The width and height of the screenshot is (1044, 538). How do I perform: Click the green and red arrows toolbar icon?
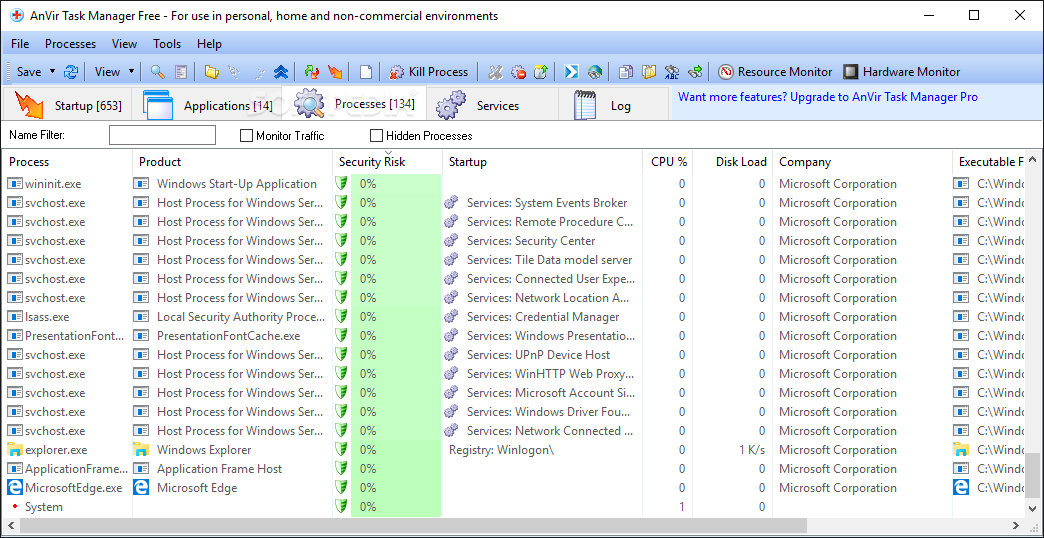click(x=312, y=72)
